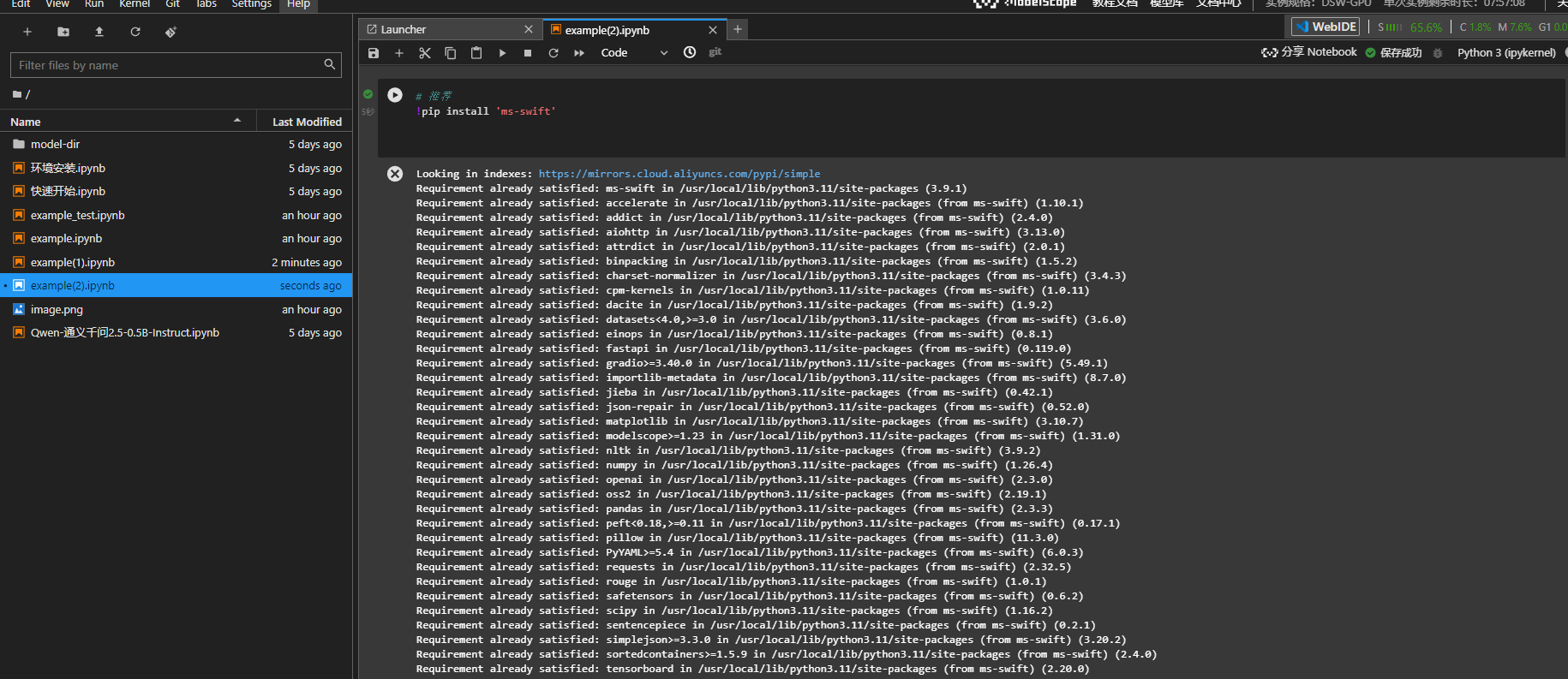
Task: Open the Code cell type dropdown
Action: [634, 53]
